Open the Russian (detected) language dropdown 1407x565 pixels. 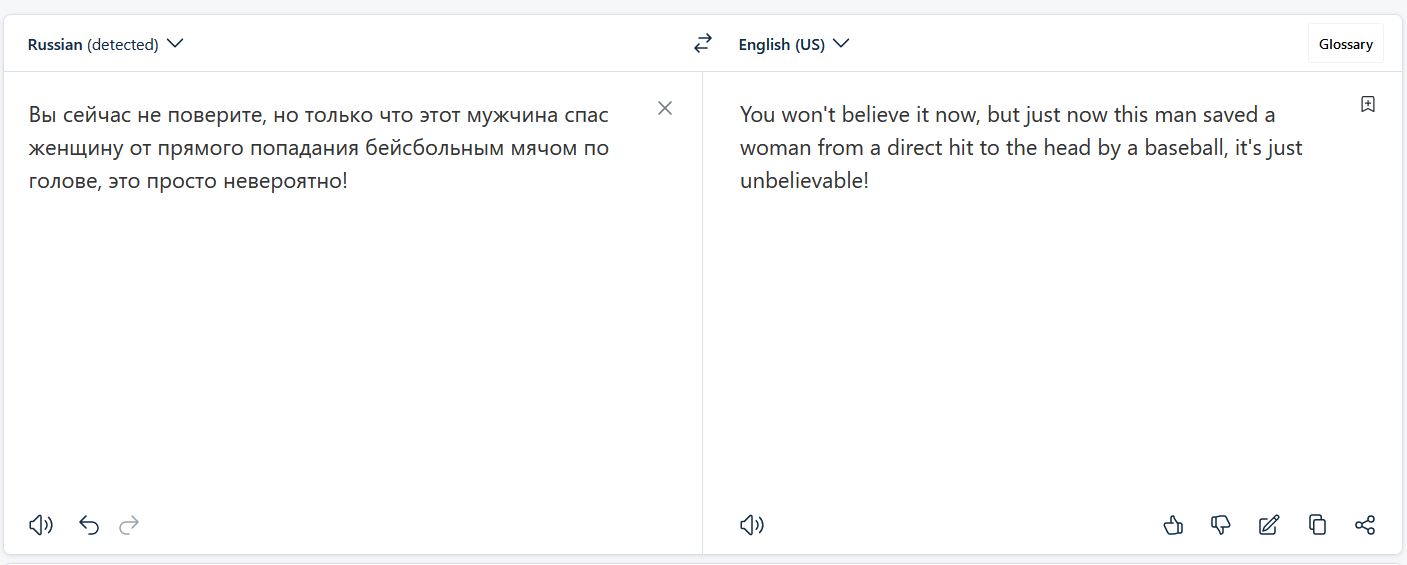tap(105, 44)
